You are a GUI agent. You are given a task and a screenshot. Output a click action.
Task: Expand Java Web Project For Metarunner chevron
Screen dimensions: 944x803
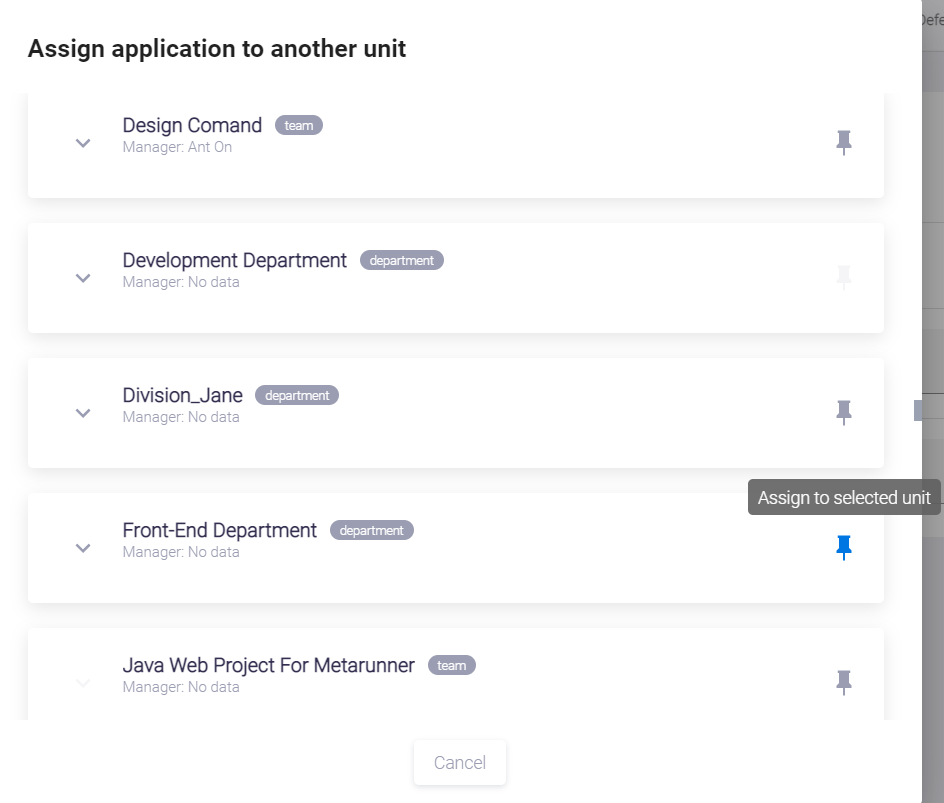(83, 683)
